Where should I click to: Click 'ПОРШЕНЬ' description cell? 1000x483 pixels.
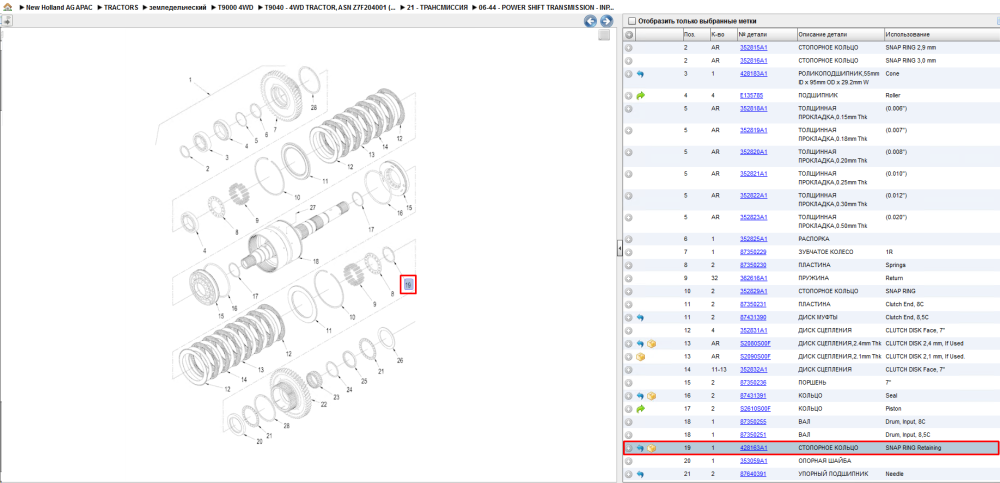812,382
